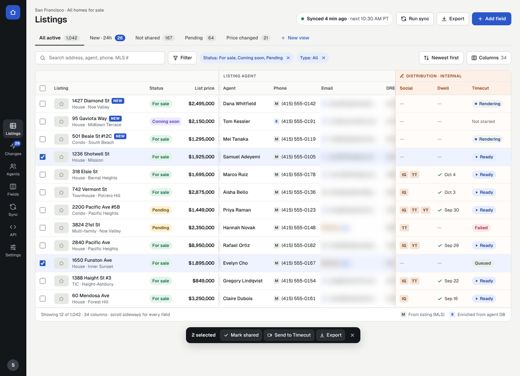Viewport: 520px width, 376px height.
Task: Switch to the Price changed tab
Action: tap(248, 38)
